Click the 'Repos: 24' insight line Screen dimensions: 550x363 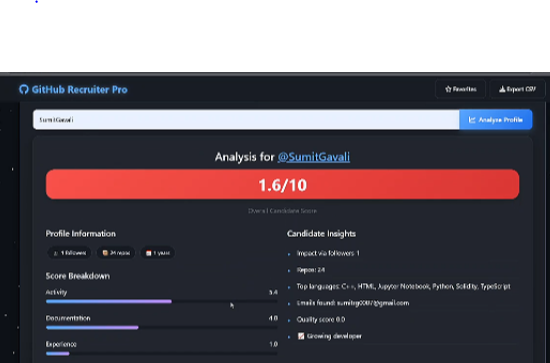(x=311, y=270)
